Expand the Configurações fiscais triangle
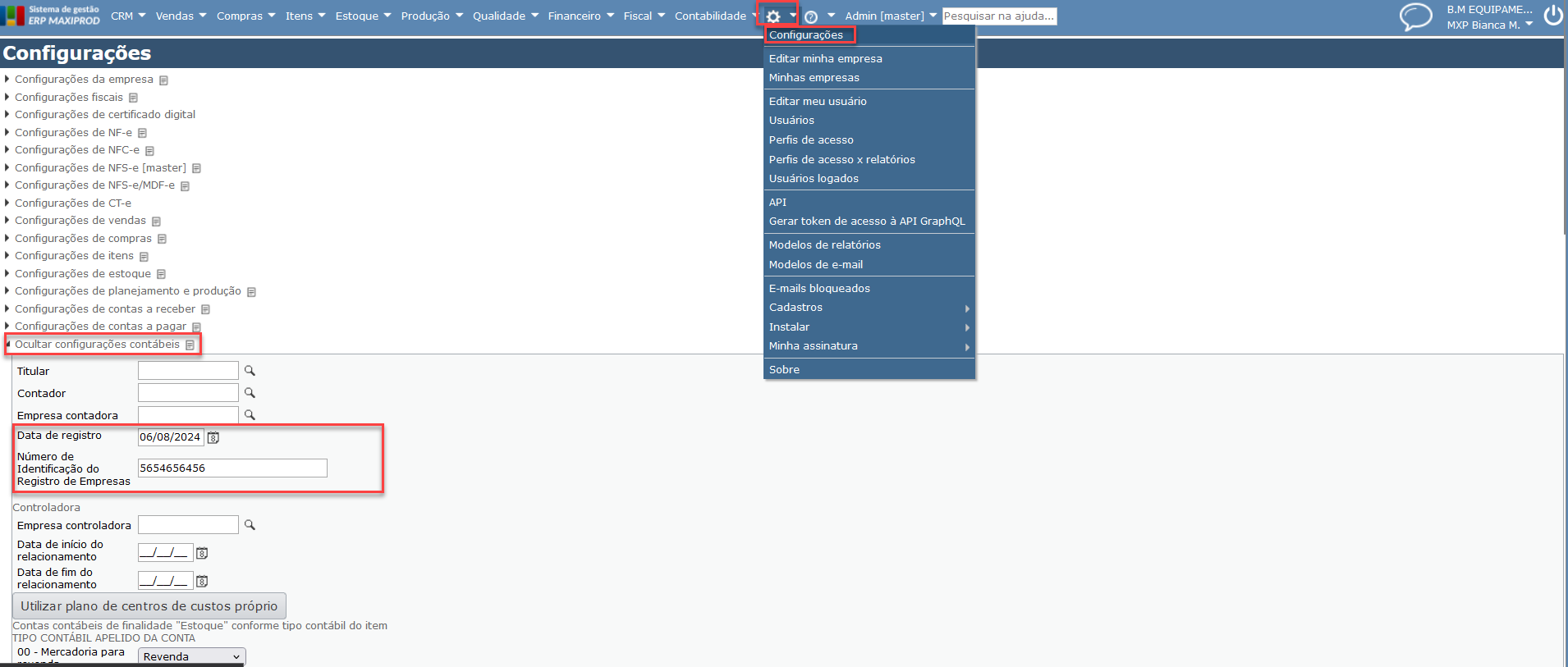Image resolution: width=1568 pixels, height=667 pixels. coord(7,97)
